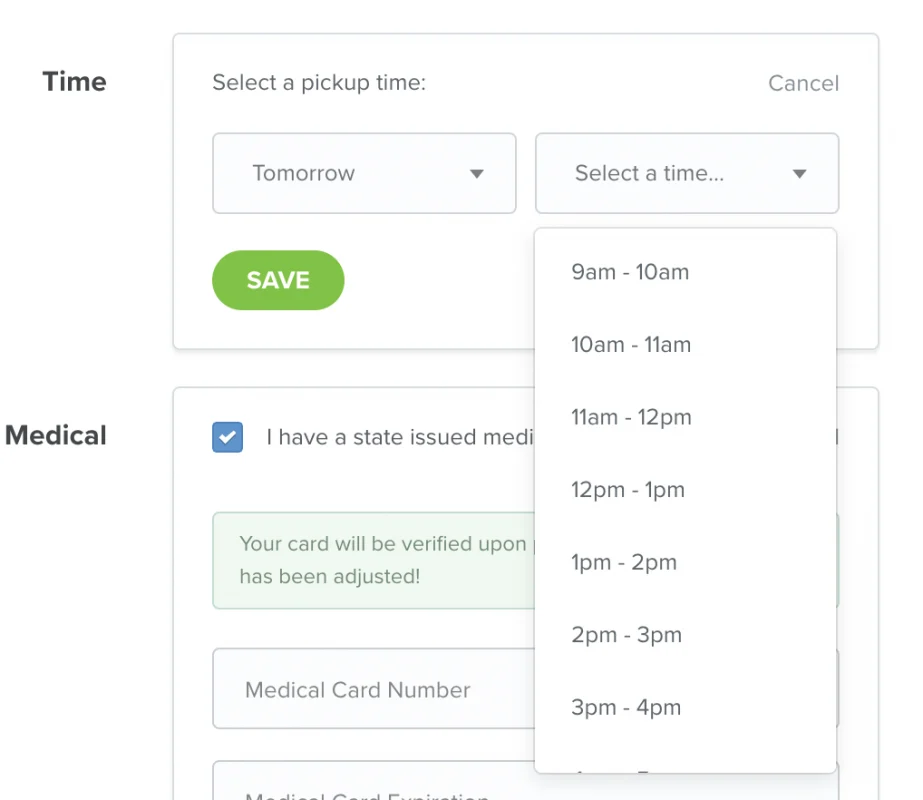The image size is (923, 800).
Task: Choose the 10am - 11am time slot
Action: 631,345
